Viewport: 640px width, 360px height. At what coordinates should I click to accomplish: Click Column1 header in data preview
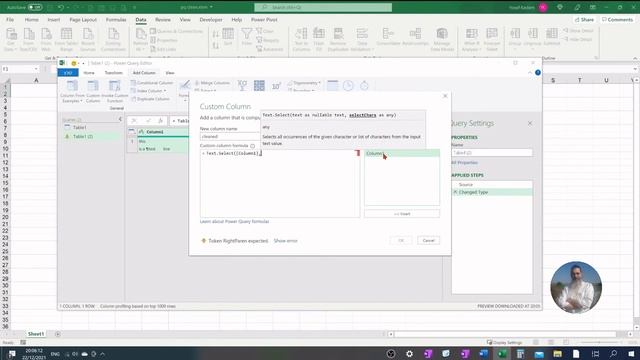155,132
